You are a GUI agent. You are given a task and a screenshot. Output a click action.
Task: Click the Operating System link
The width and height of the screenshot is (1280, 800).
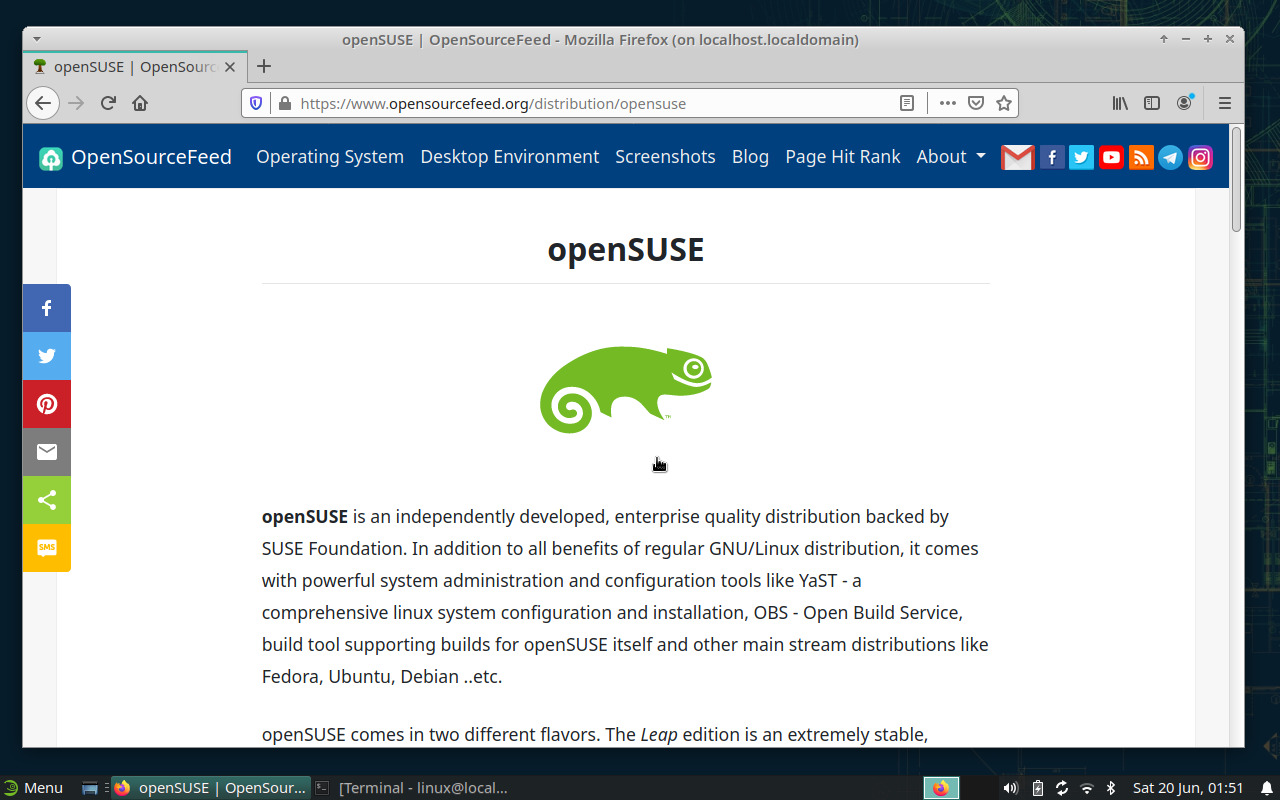(x=329, y=157)
